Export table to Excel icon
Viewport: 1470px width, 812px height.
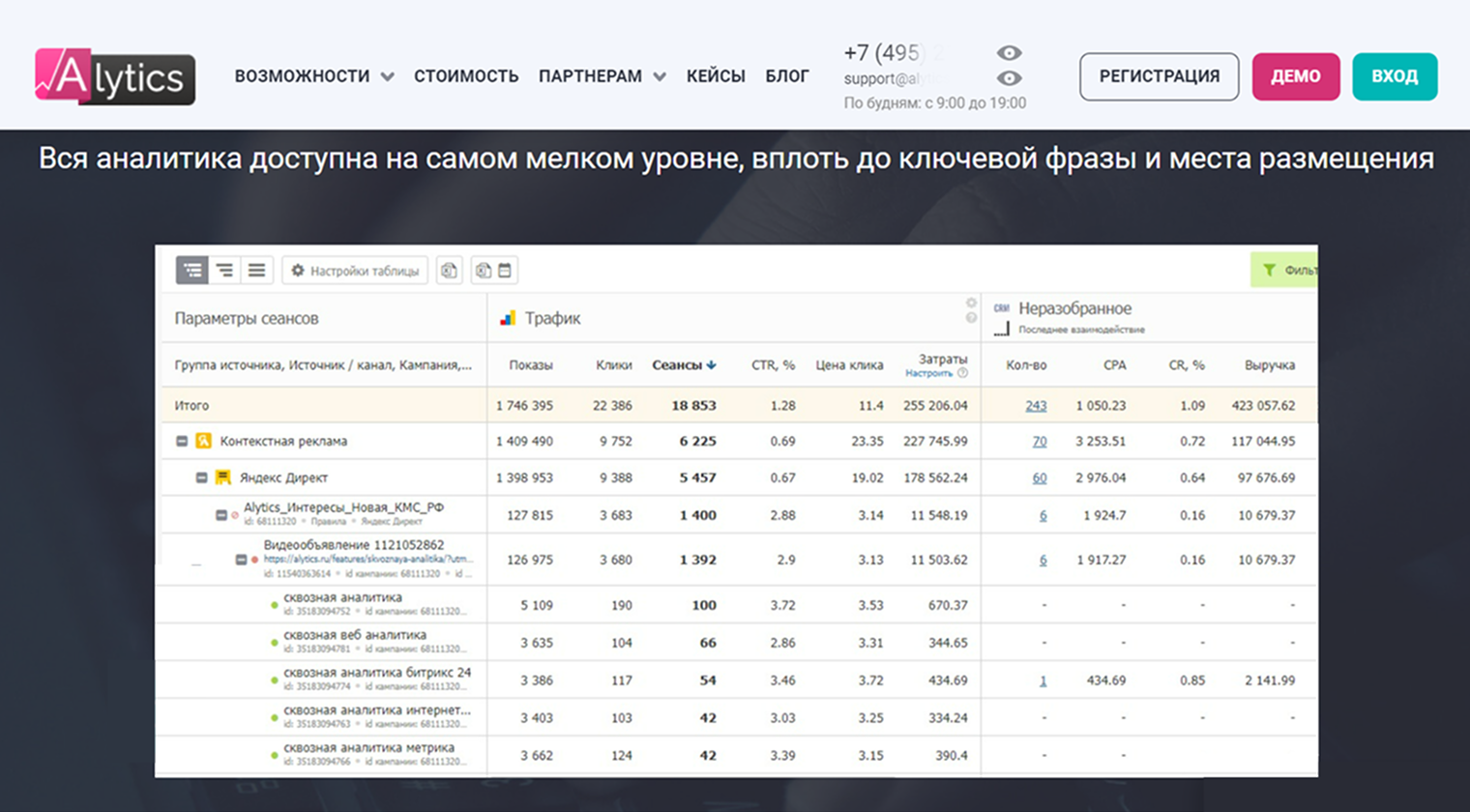click(449, 271)
